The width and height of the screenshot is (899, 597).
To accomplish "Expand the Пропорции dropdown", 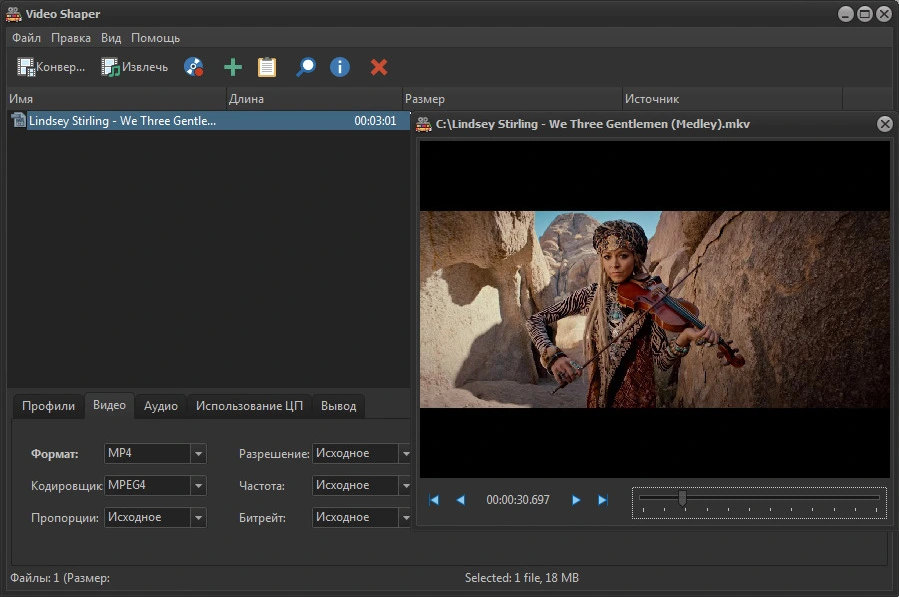I will [198, 518].
